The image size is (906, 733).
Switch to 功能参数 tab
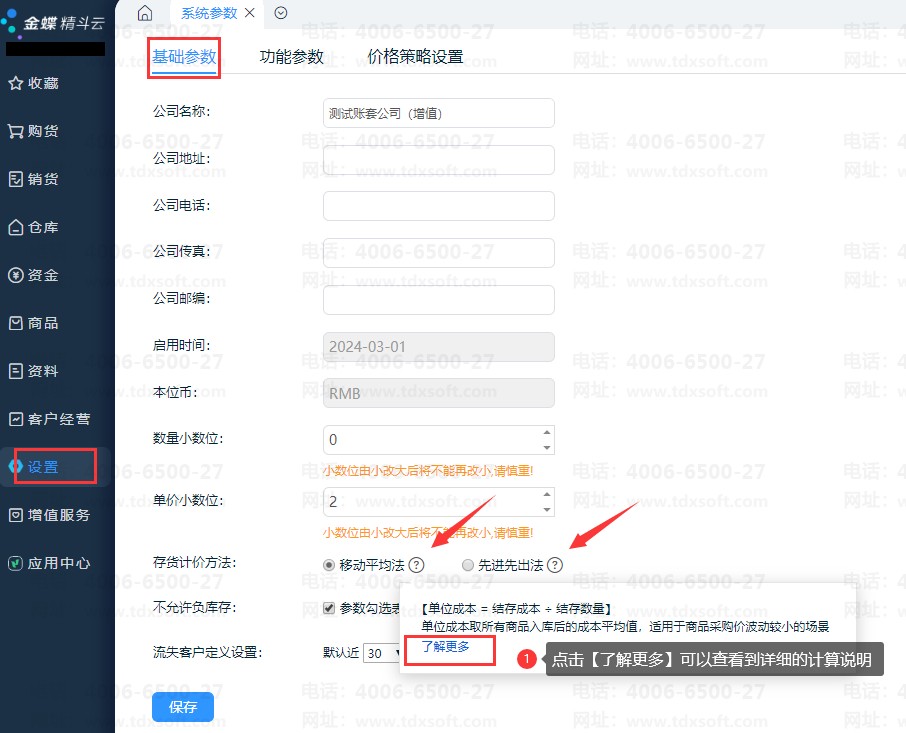tap(291, 57)
